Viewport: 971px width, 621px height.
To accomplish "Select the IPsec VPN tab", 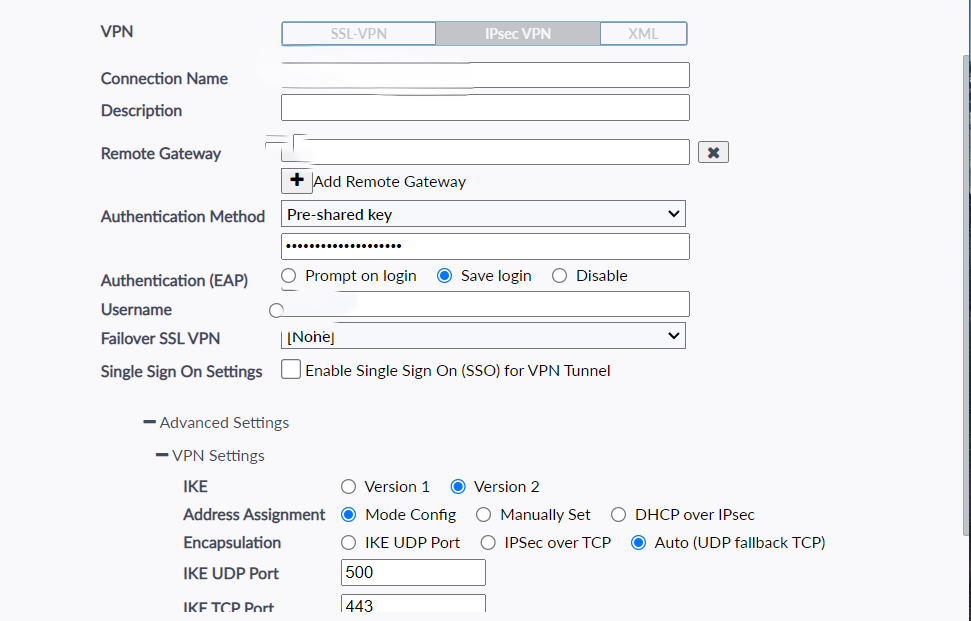I will [518, 34].
